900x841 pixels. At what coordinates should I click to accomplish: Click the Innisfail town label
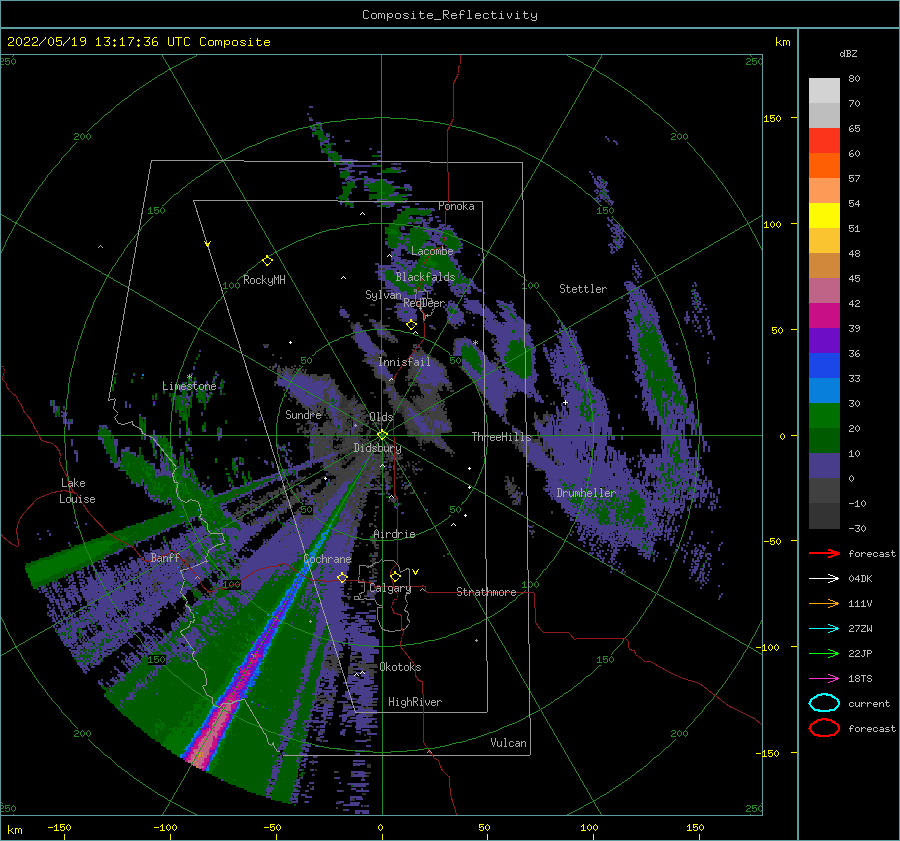[x=404, y=362]
